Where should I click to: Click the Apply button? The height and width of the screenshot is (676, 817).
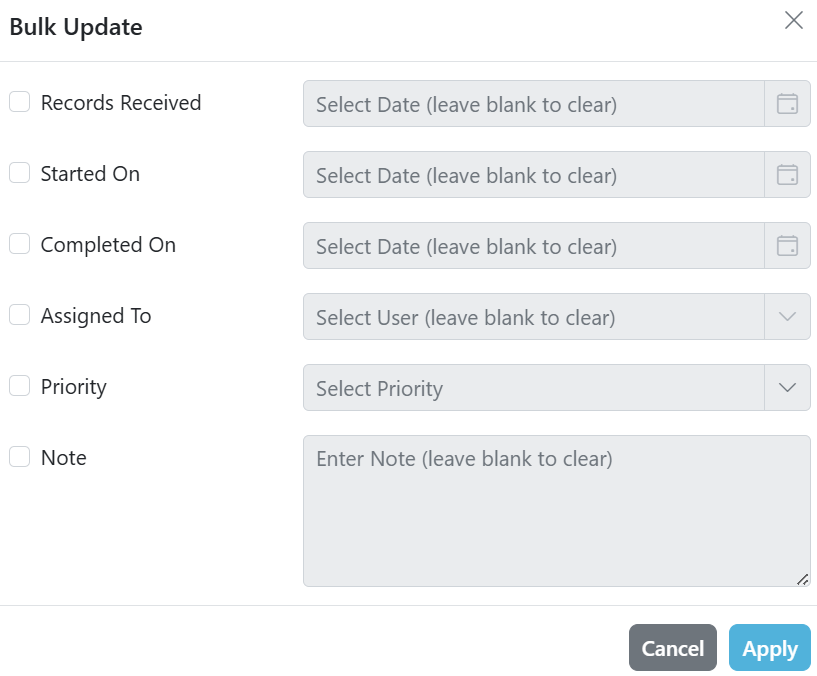tap(770, 648)
